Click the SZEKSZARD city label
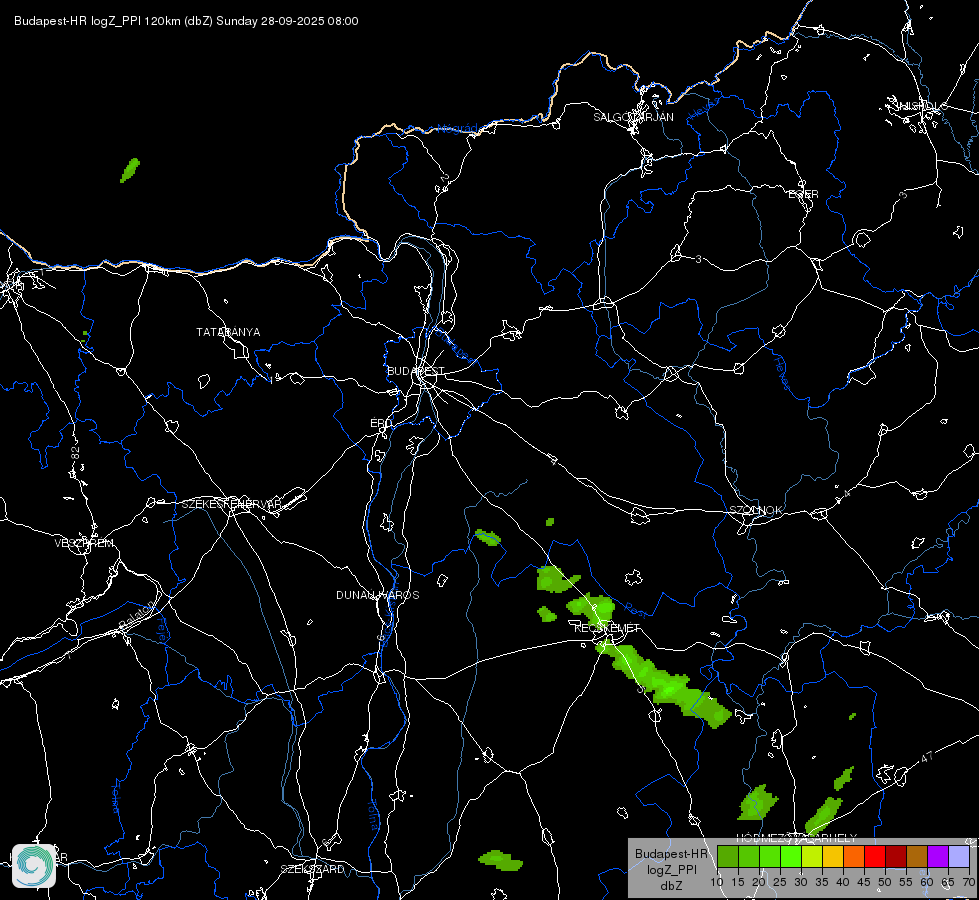Screen dimensions: 979x900 (312, 869)
